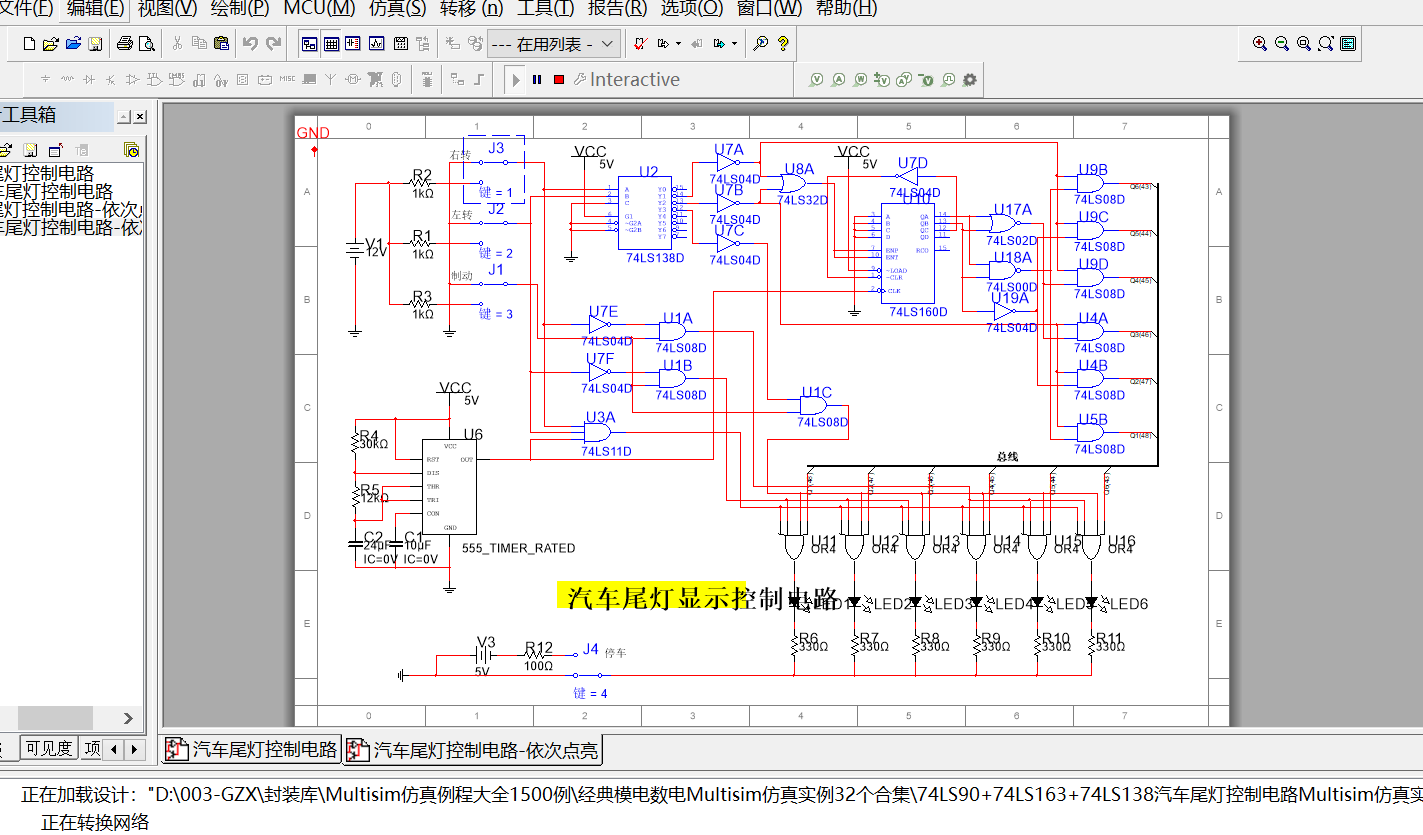Image resolution: width=1423 pixels, height=835 pixels.
Task: Expand the transfer to Ultiboard dropdown arrow
Action: click(x=679, y=44)
